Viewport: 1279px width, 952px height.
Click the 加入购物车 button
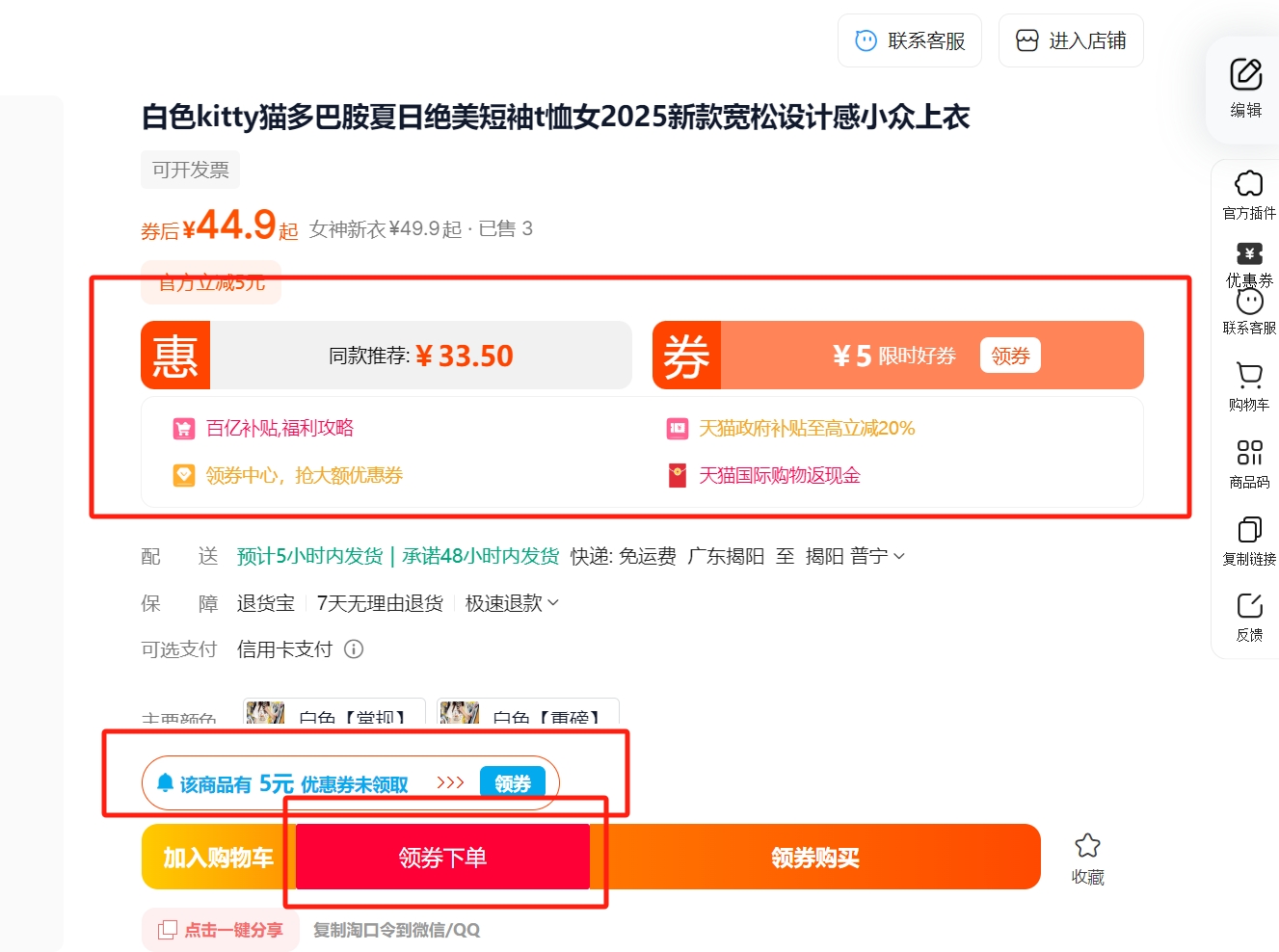(x=218, y=858)
